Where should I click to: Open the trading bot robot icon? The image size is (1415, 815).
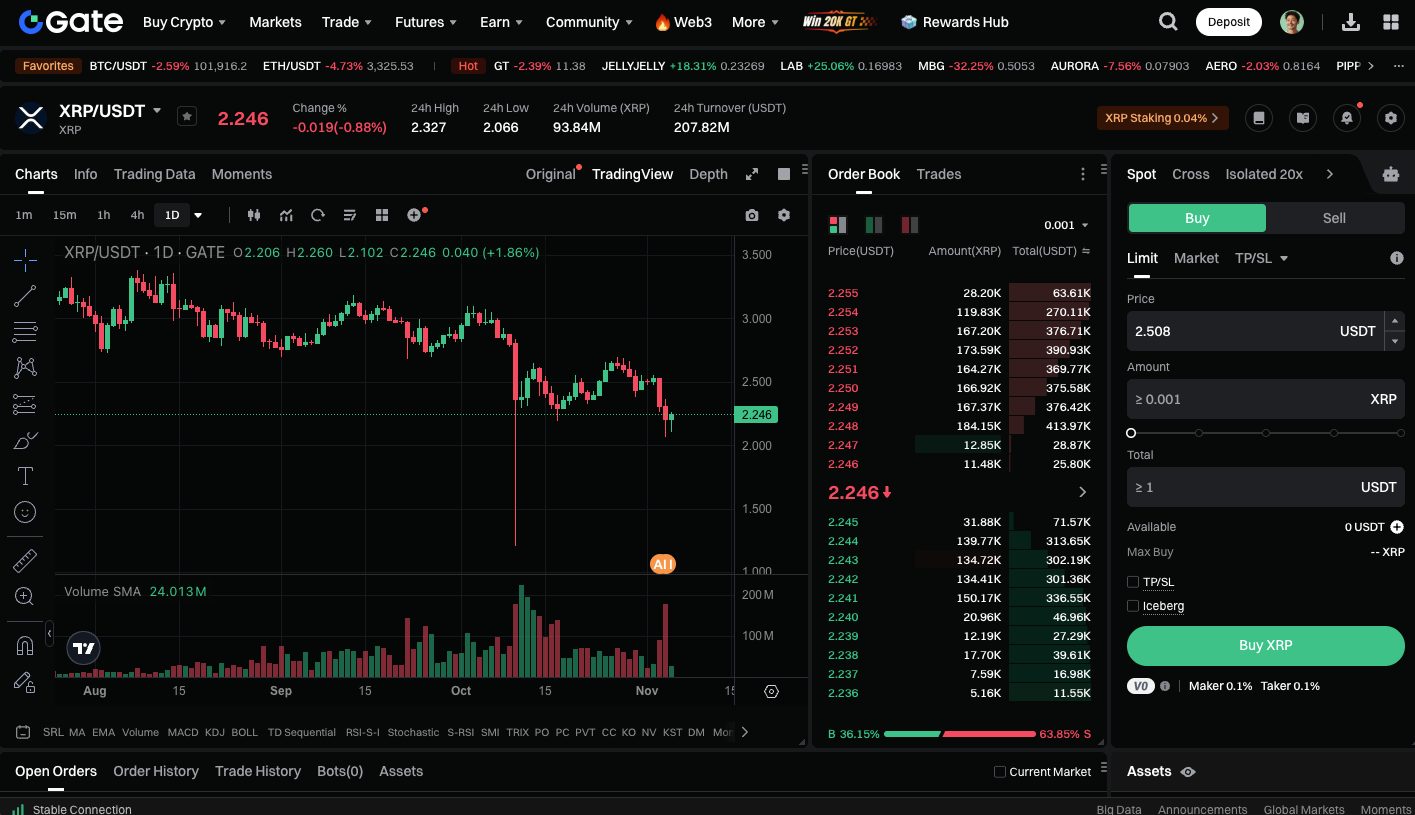pos(1391,174)
